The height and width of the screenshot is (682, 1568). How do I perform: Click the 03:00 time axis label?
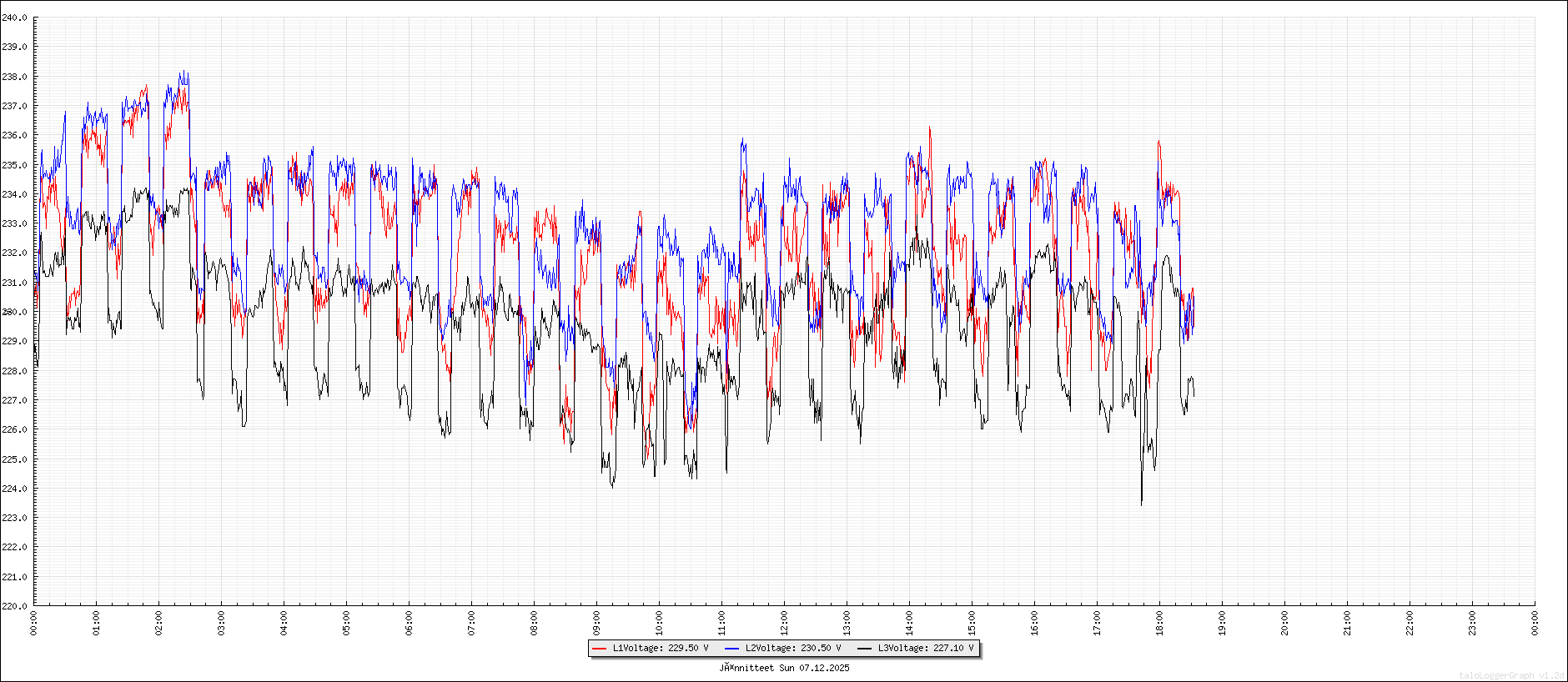pos(221,623)
